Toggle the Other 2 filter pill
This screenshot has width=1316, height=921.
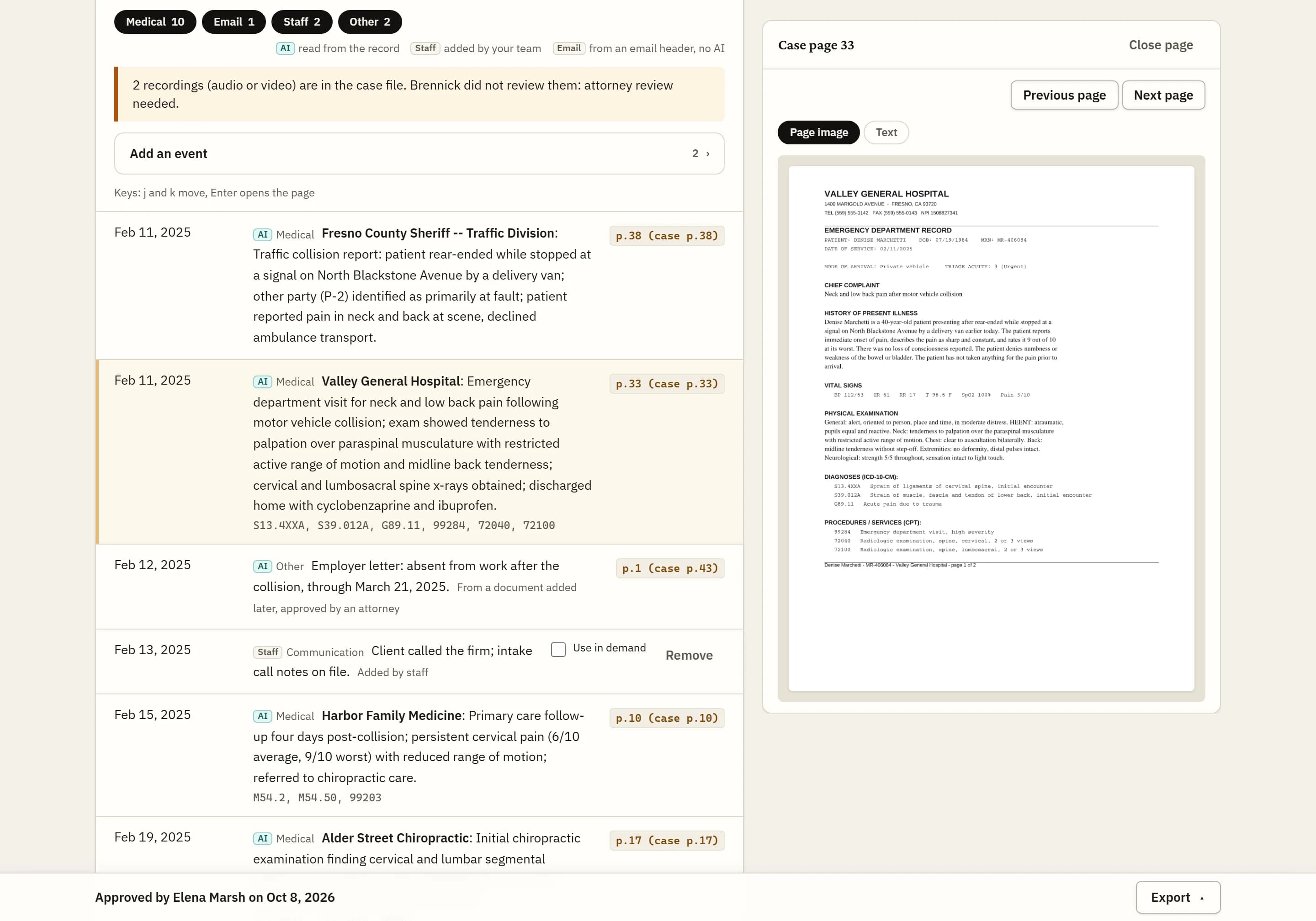pyautogui.click(x=370, y=22)
